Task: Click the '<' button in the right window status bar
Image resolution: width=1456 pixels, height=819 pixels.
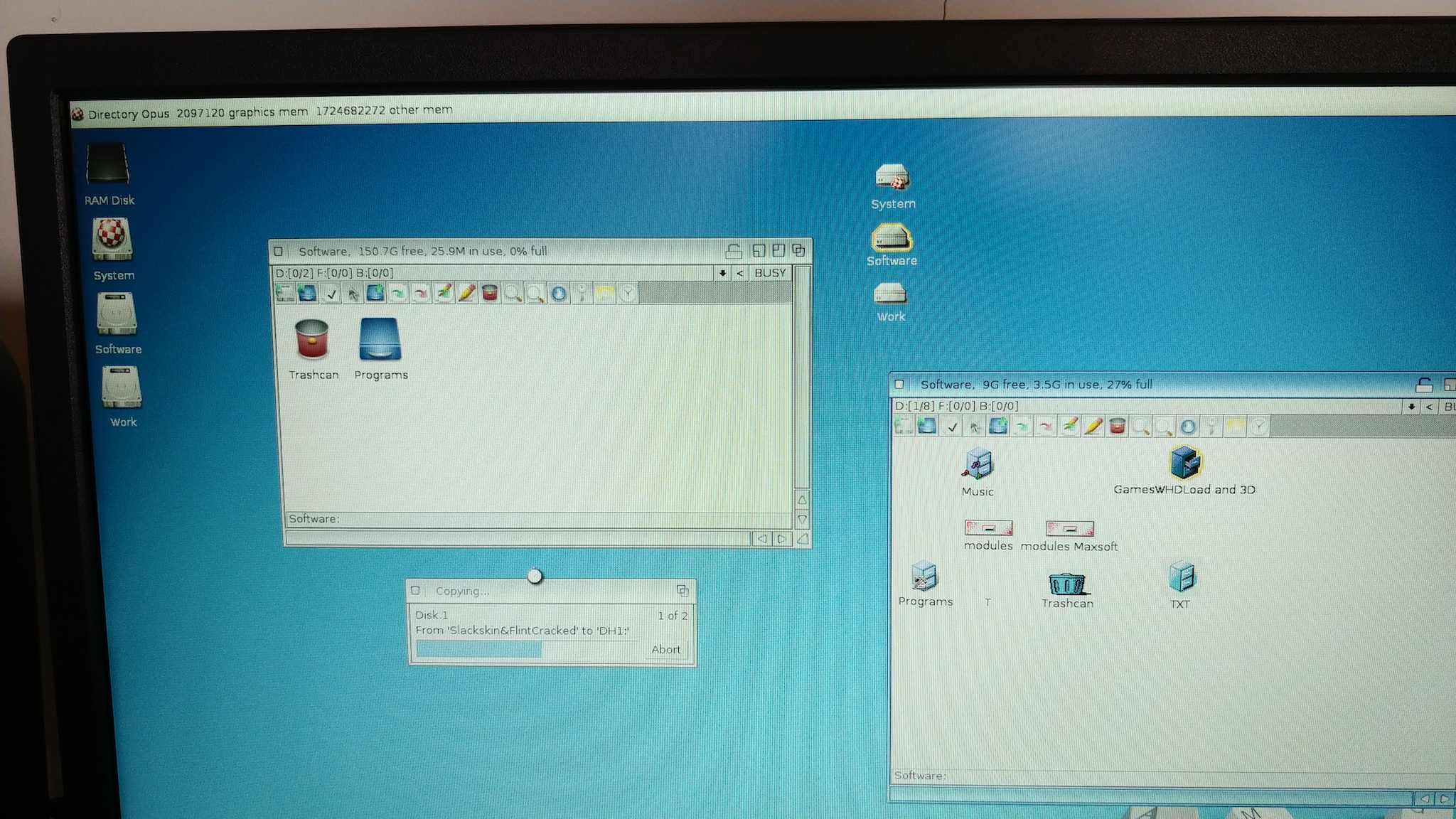Action: [x=1429, y=407]
